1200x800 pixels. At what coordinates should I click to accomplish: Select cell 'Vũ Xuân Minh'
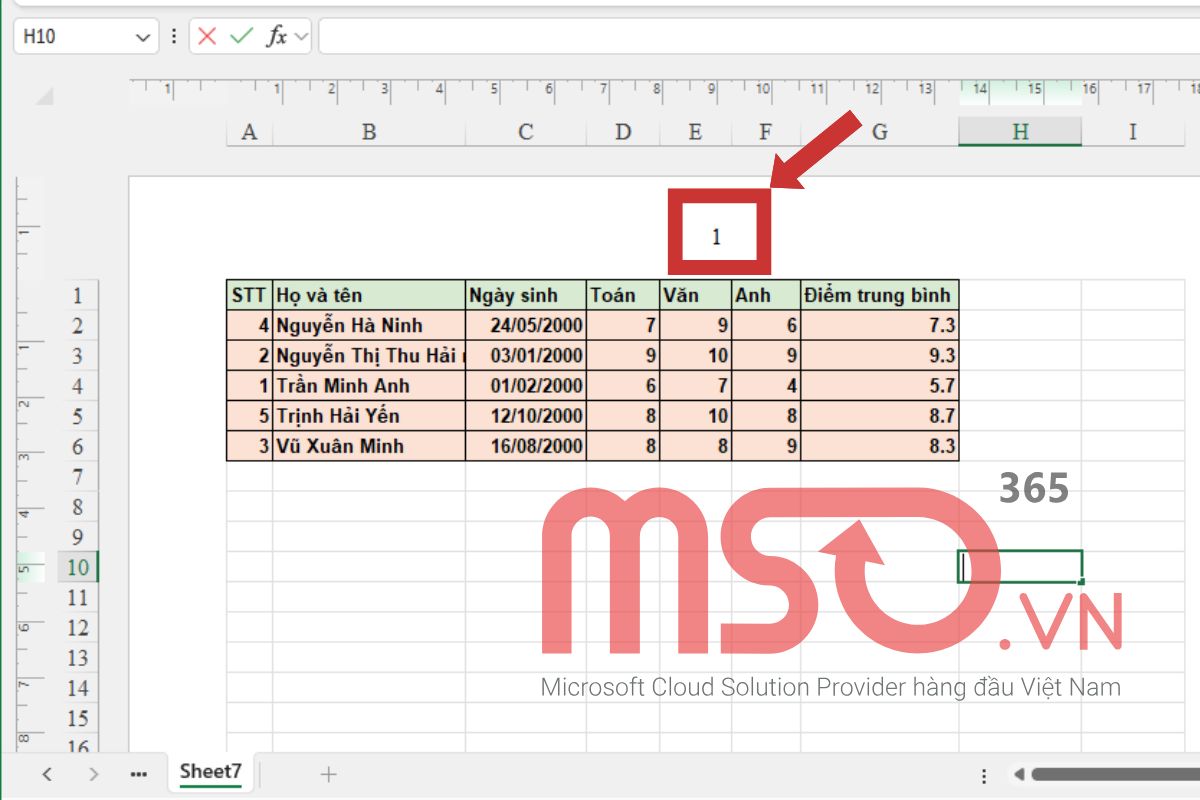[x=369, y=446]
